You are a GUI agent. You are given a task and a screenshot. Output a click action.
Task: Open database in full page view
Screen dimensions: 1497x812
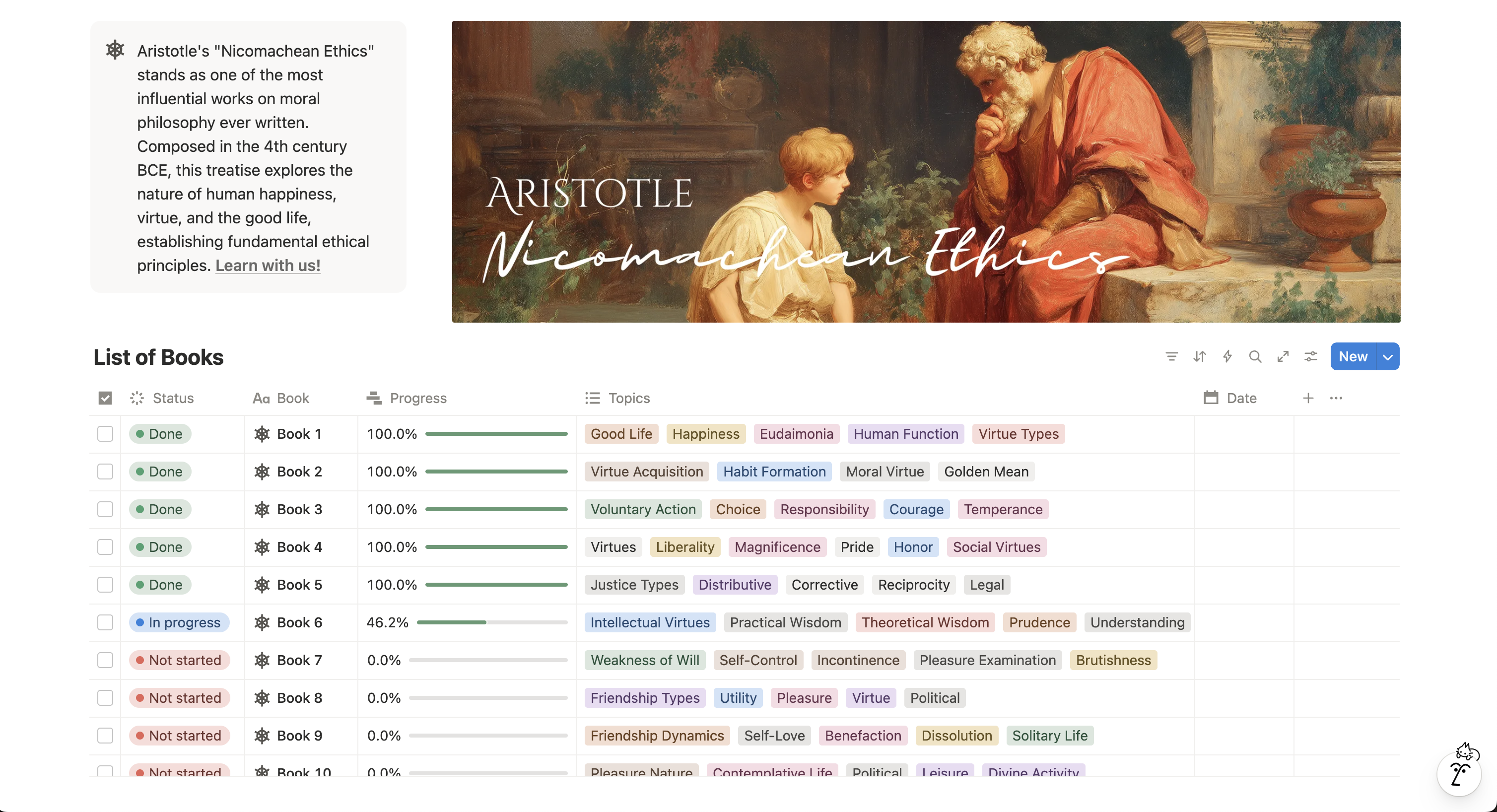coord(1283,356)
